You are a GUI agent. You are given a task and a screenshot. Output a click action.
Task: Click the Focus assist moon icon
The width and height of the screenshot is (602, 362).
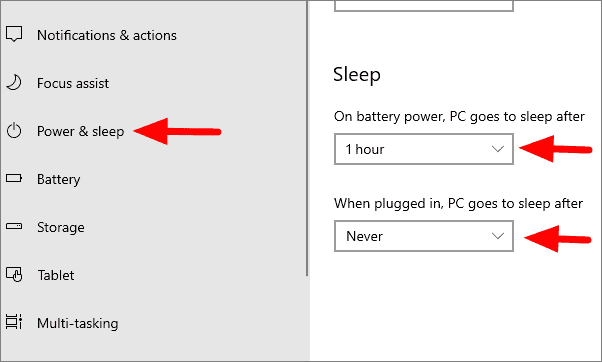14,83
